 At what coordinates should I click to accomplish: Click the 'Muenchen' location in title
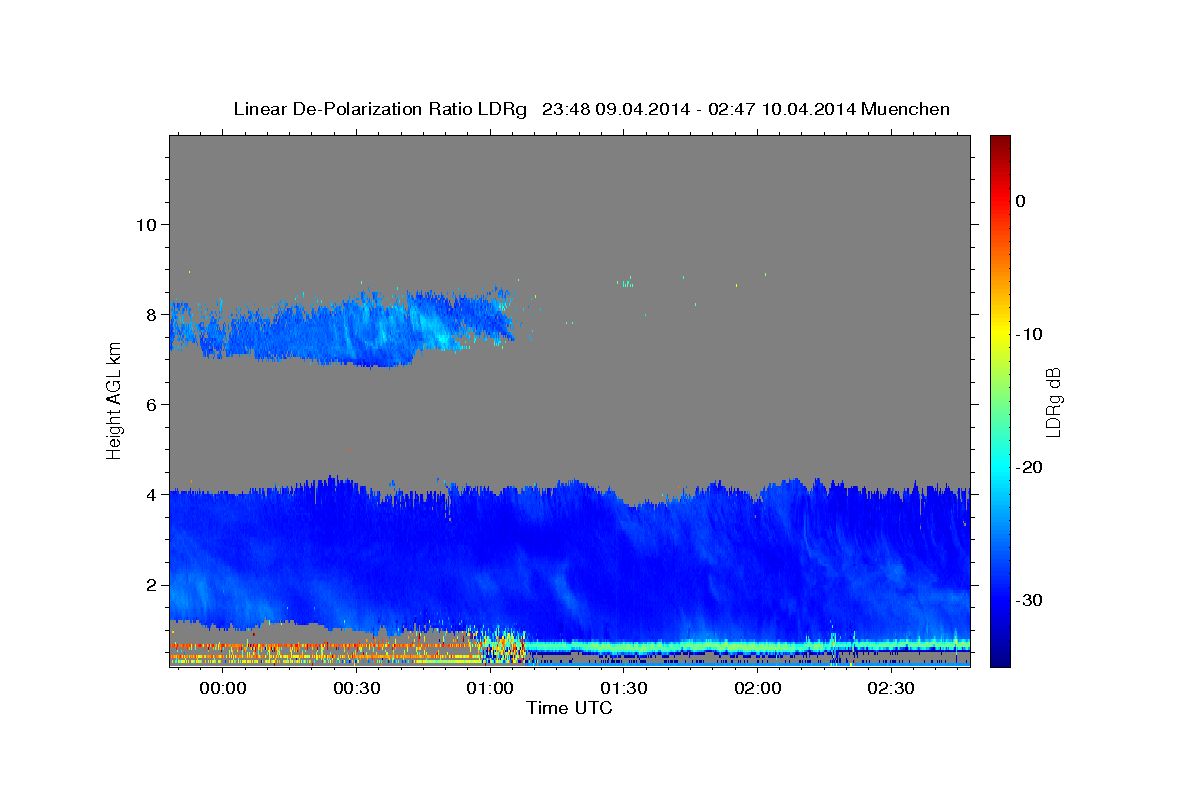pyautogui.click(x=907, y=109)
